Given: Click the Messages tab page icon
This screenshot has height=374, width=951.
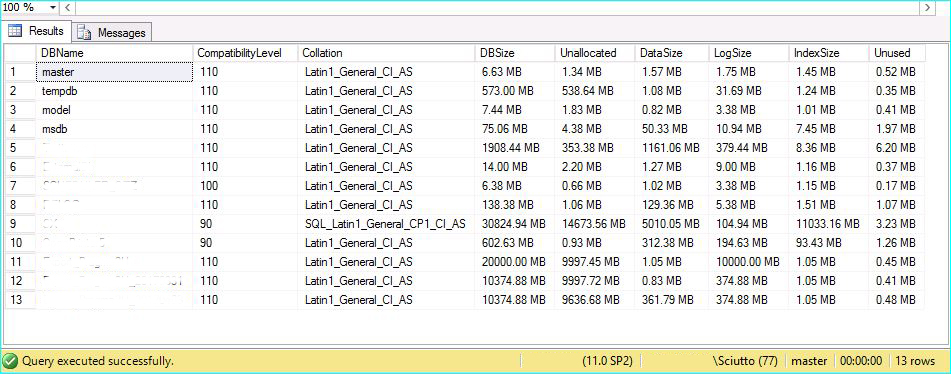Looking at the screenshot, I should (x=84, y=33).
